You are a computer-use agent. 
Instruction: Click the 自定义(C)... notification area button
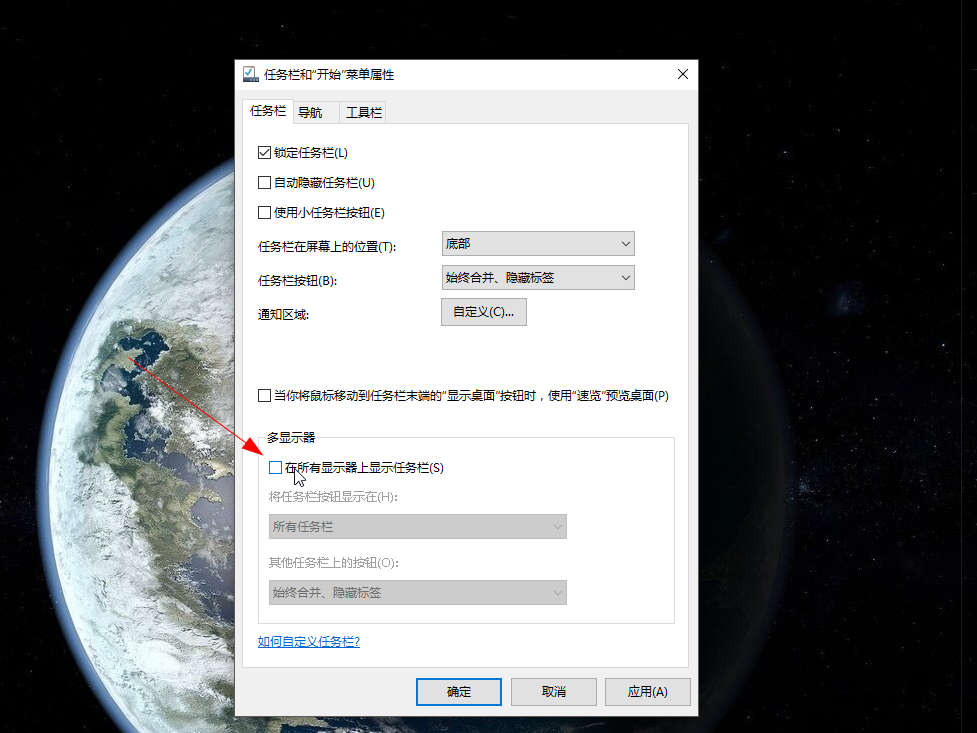click(x=484, y=312)
